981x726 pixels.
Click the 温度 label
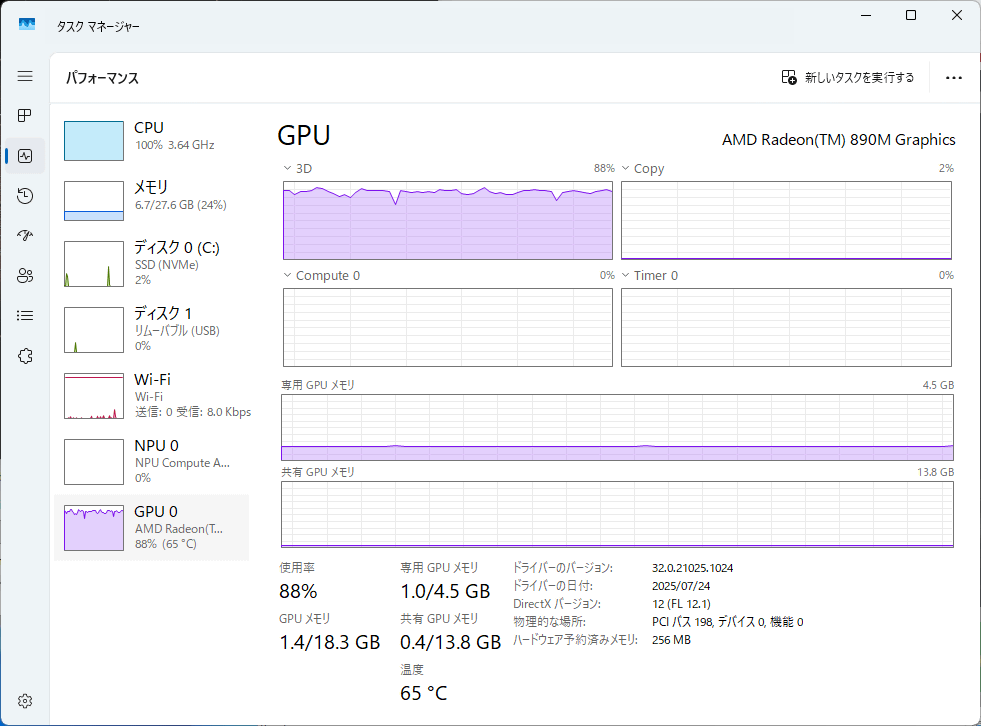coord(412,669)
